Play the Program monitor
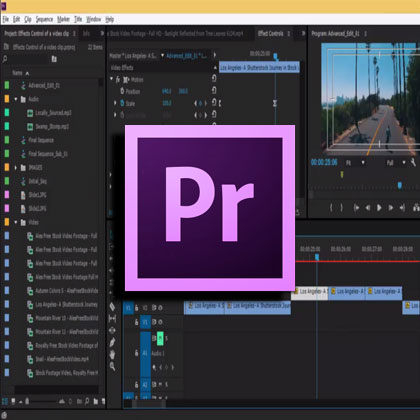The image size is (420, 420). [379, 208]
